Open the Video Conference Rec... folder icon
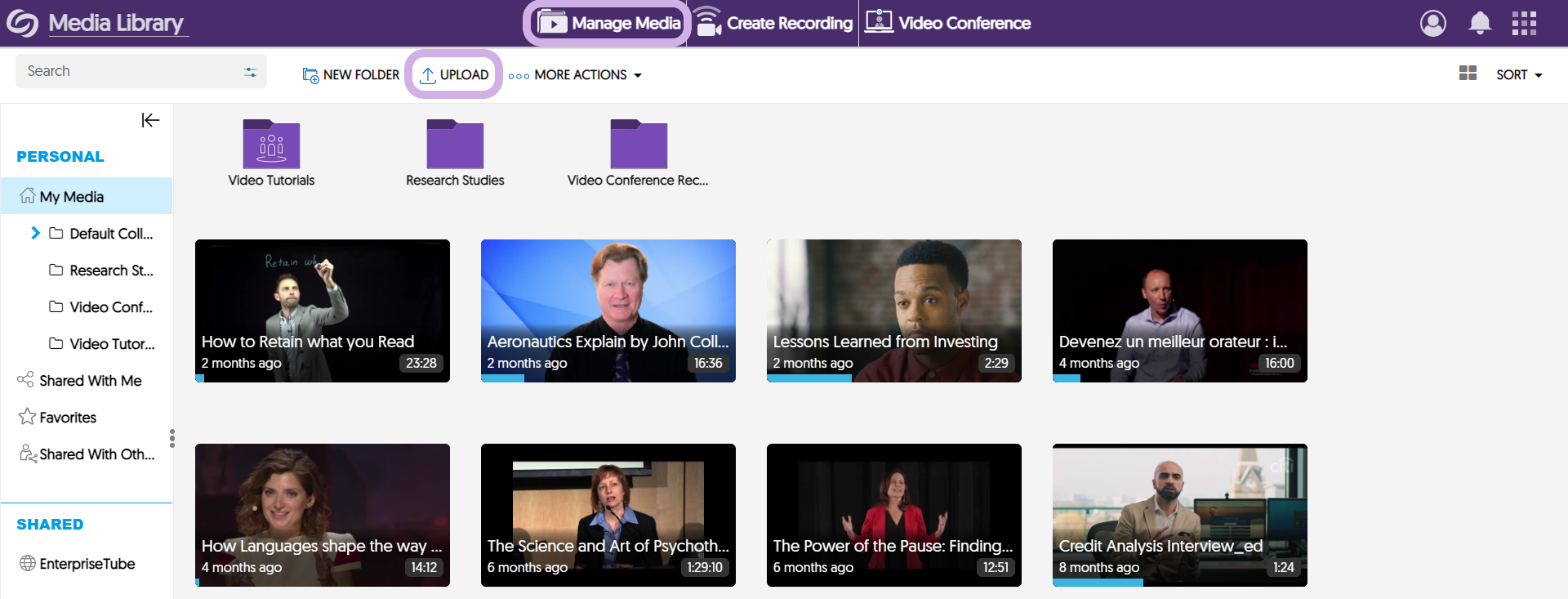This screenshot has width=1568, height=599. [x=639, y=144]
